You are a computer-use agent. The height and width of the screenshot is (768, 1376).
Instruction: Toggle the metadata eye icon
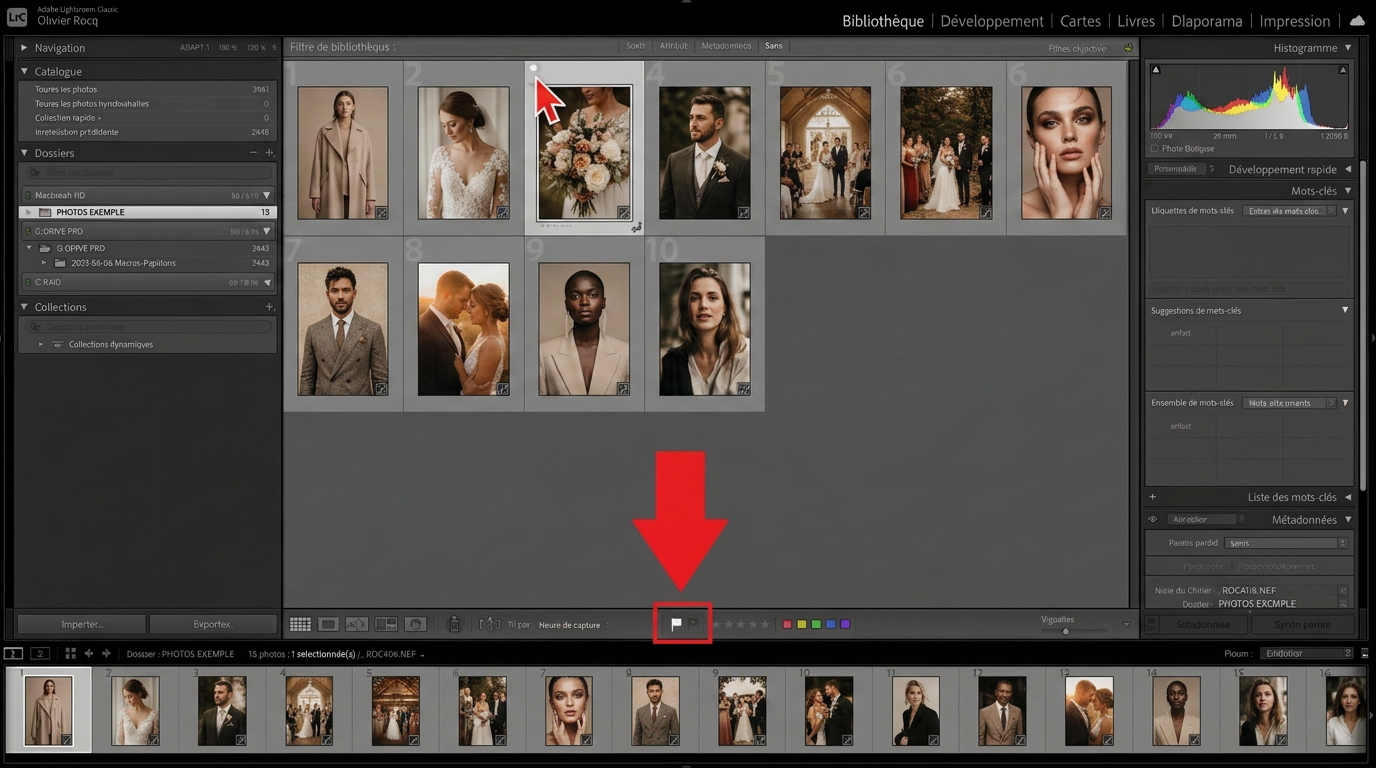point(1153,519)
